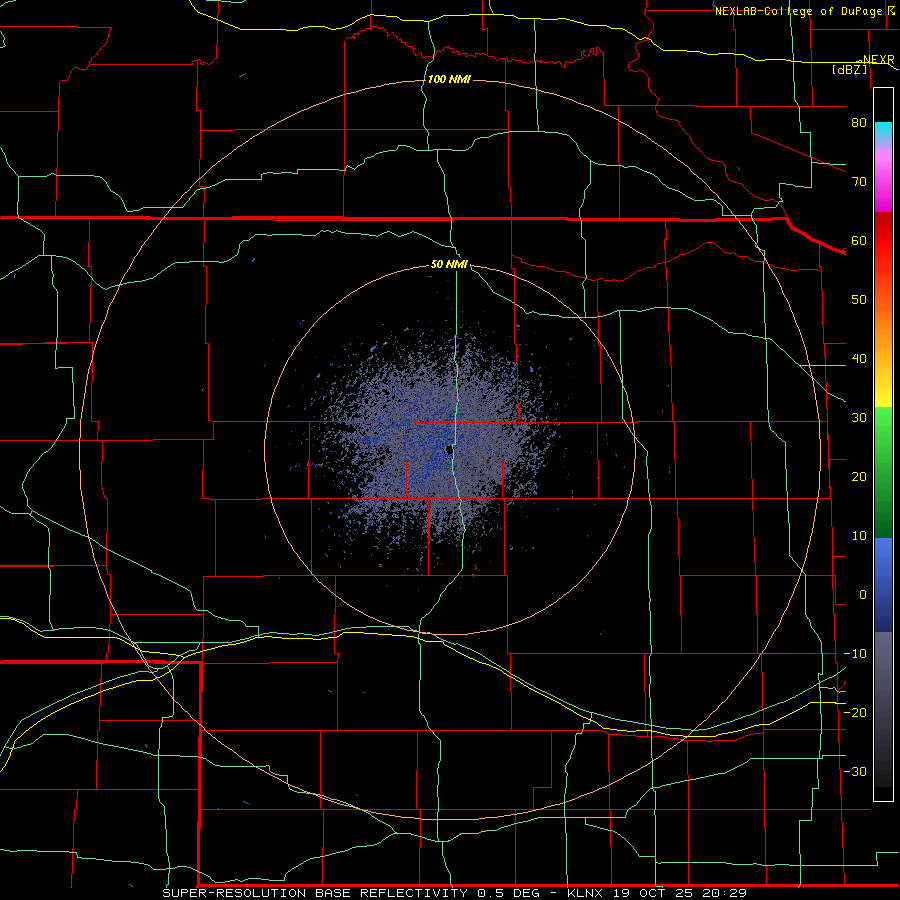Viewport: 900px width, 900px height.
Task: Click the dBZ unit label
Action: point(849,69)
